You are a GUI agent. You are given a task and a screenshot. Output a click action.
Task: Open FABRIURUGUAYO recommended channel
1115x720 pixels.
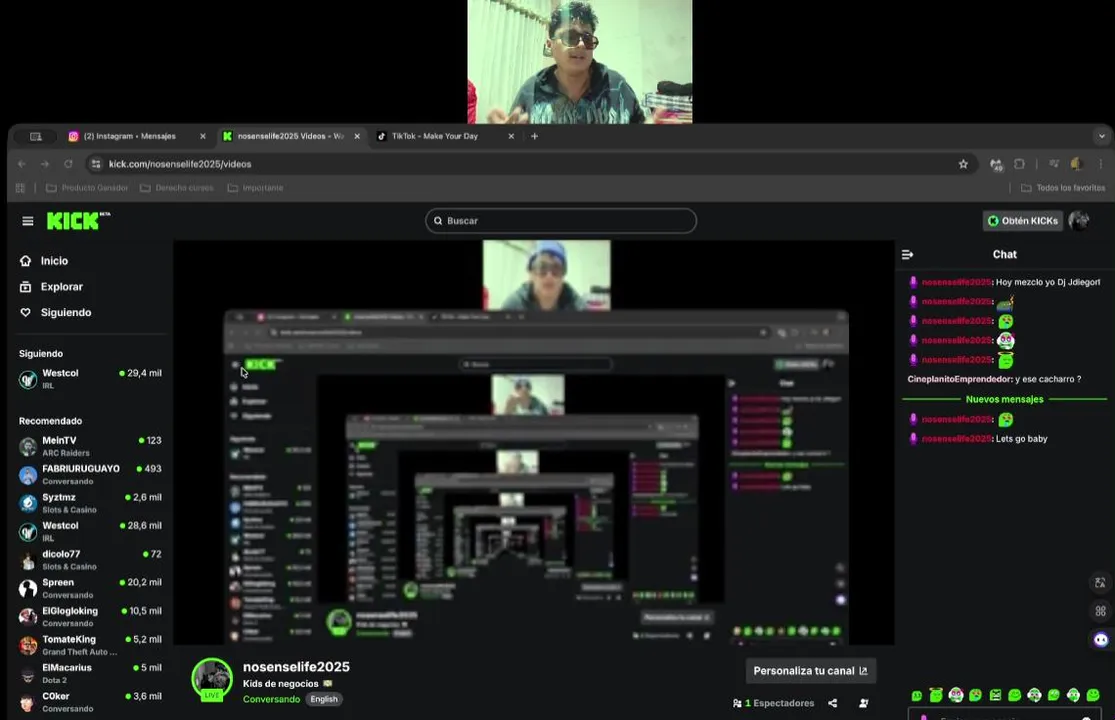[x=90, y=474]
